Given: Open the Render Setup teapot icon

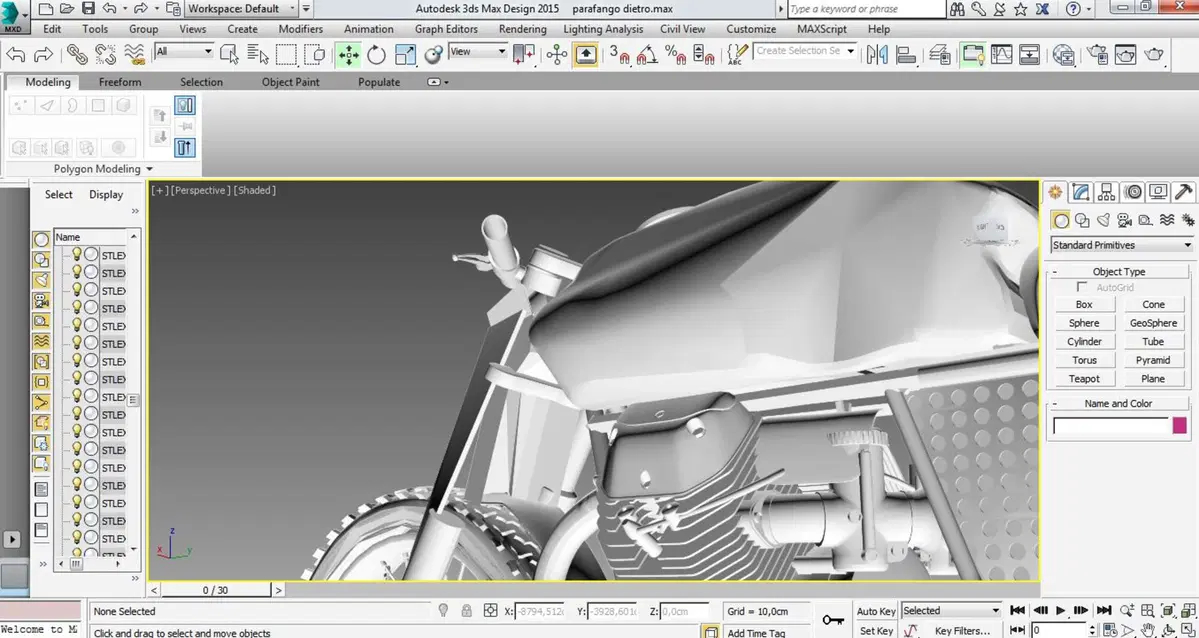Looking at the screenshot, I should coord(1097,54).
